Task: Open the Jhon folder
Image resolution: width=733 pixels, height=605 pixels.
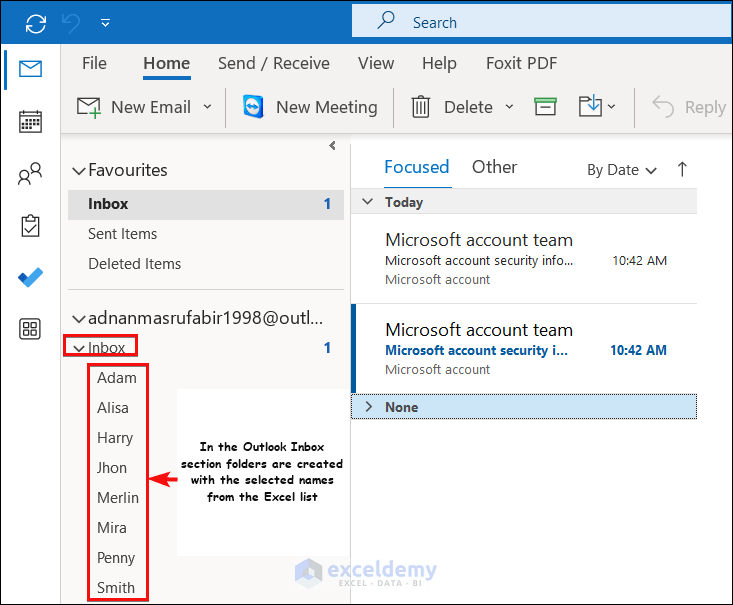Action: [x=112, y=468]
